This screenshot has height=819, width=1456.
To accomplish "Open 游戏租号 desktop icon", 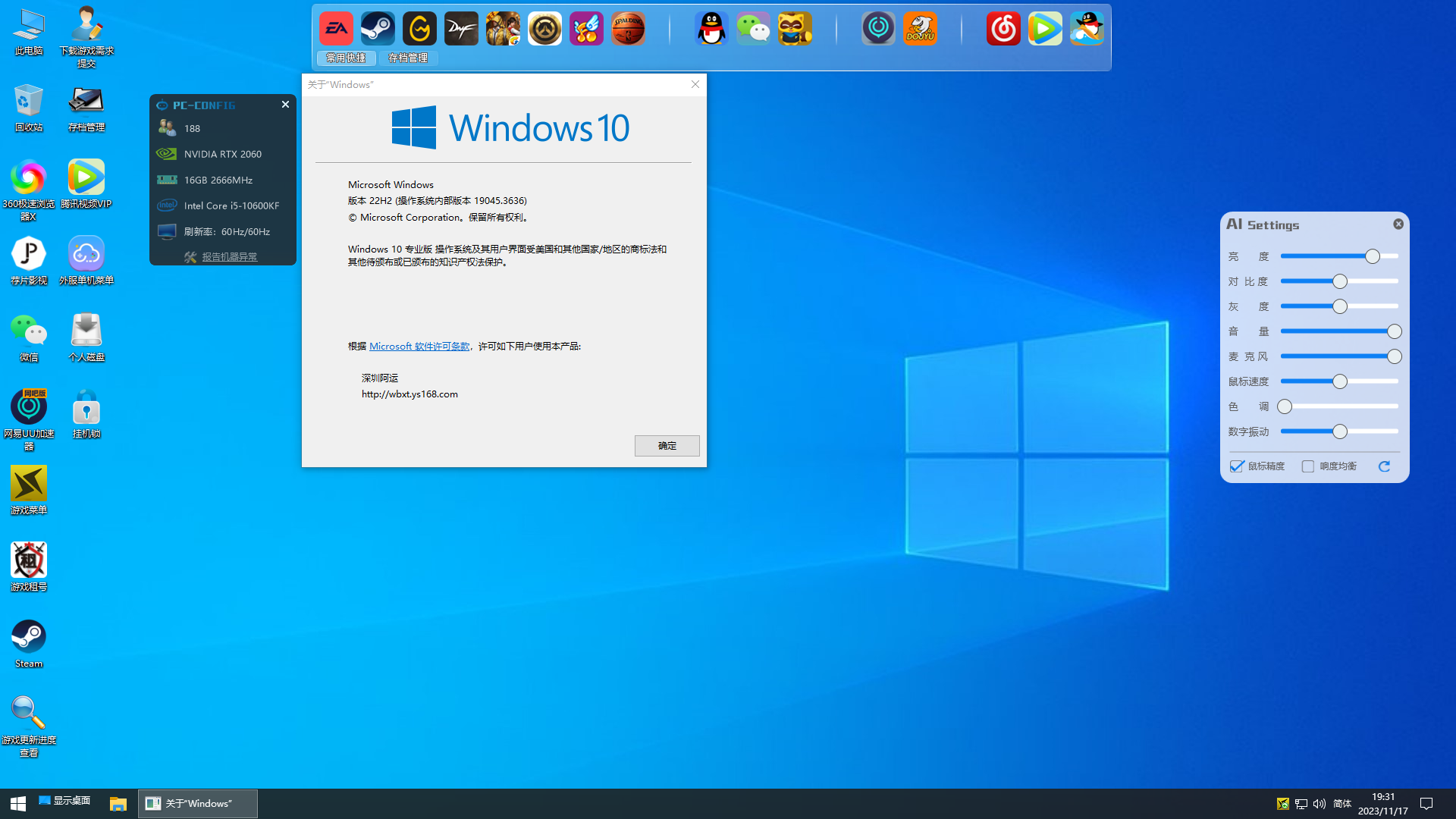I will [x=29, y=567].
